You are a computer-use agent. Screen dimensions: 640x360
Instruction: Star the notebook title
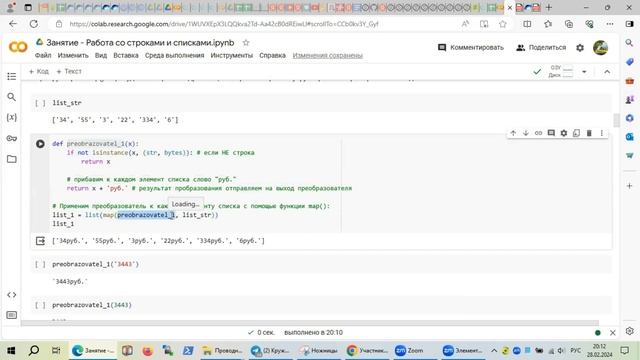pos(246,42)
